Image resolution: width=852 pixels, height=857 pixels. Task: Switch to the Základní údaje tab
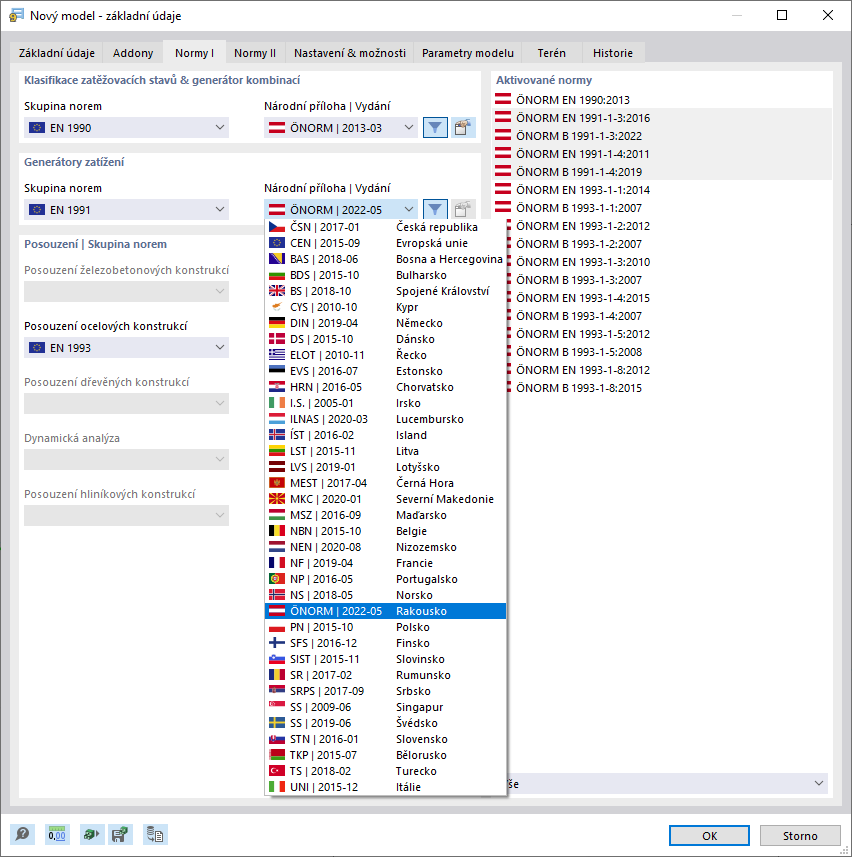click(x=56, y=53)
